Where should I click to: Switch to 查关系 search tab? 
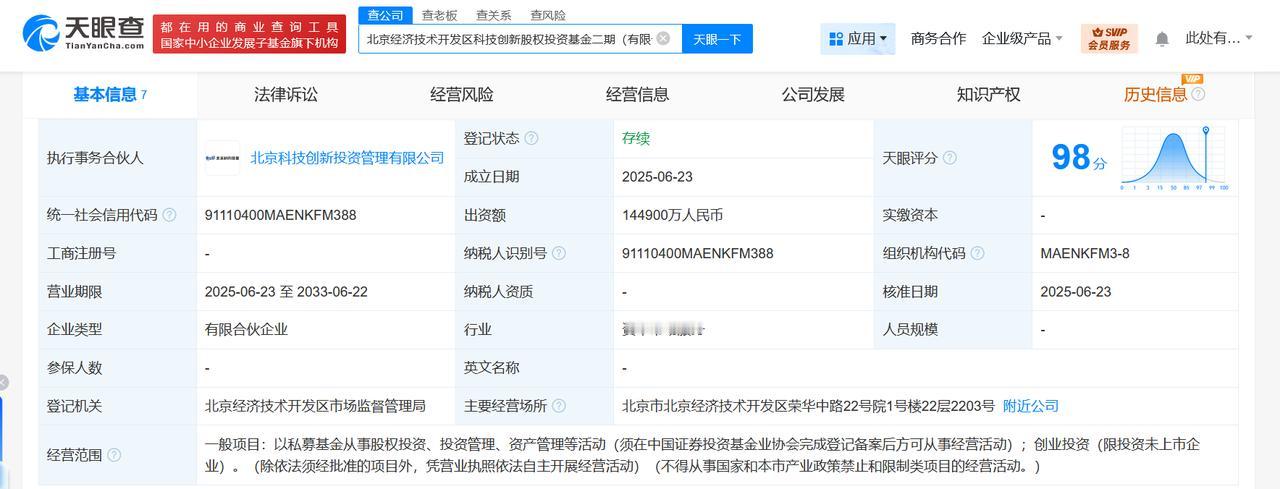(493, 15)
